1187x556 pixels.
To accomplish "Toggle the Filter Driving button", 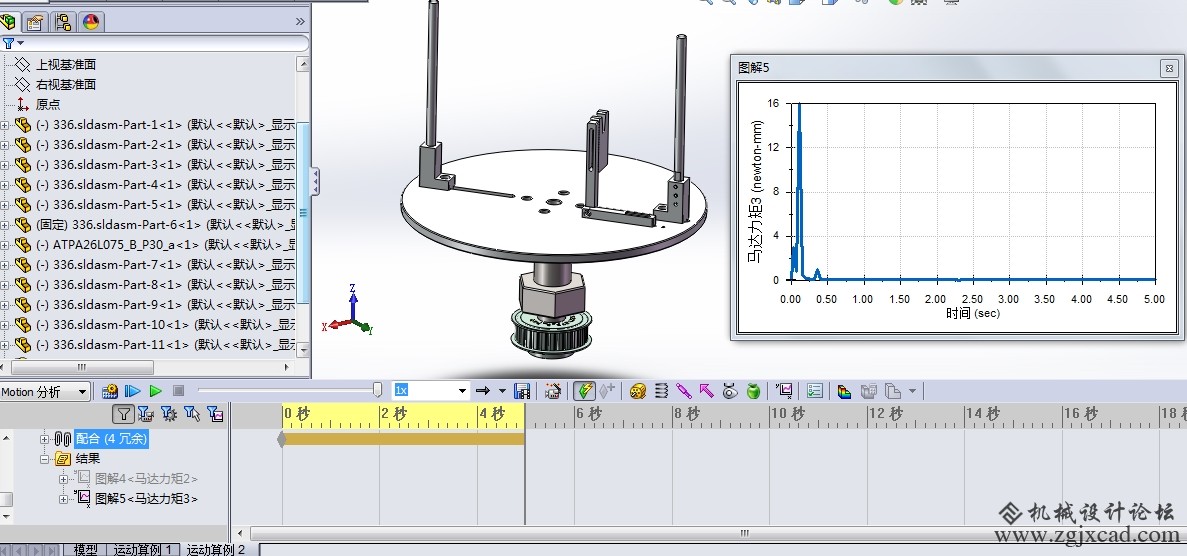I will pyautogui.click(x=169, y=414).
